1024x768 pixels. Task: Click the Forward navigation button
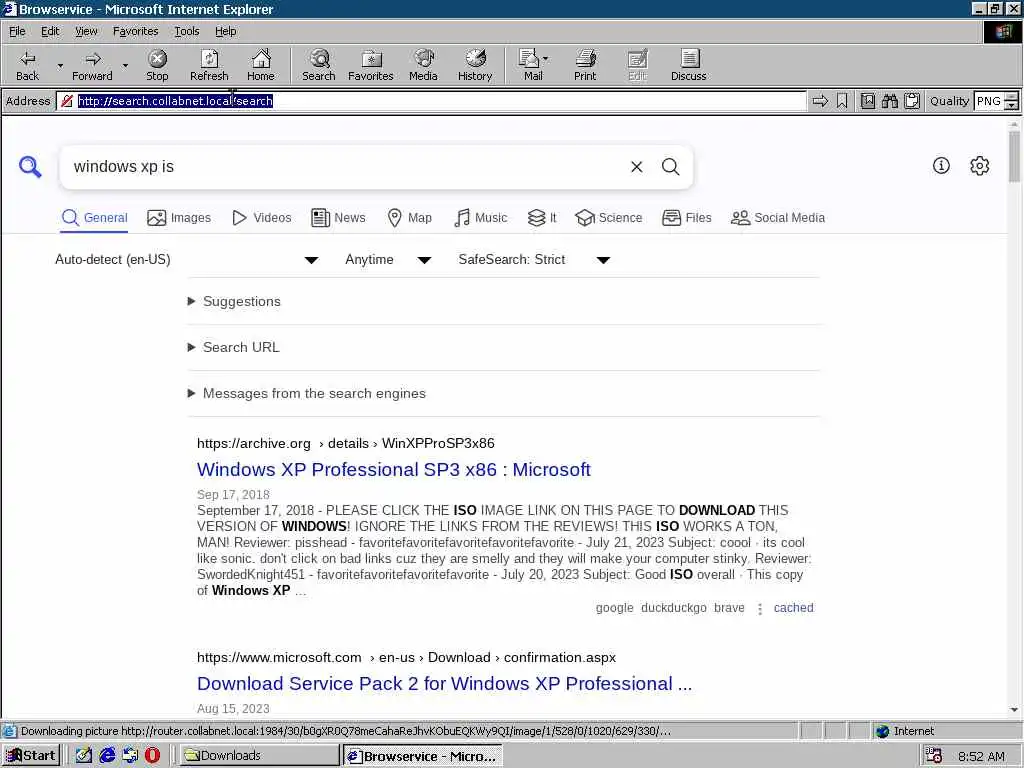point(92,65)
